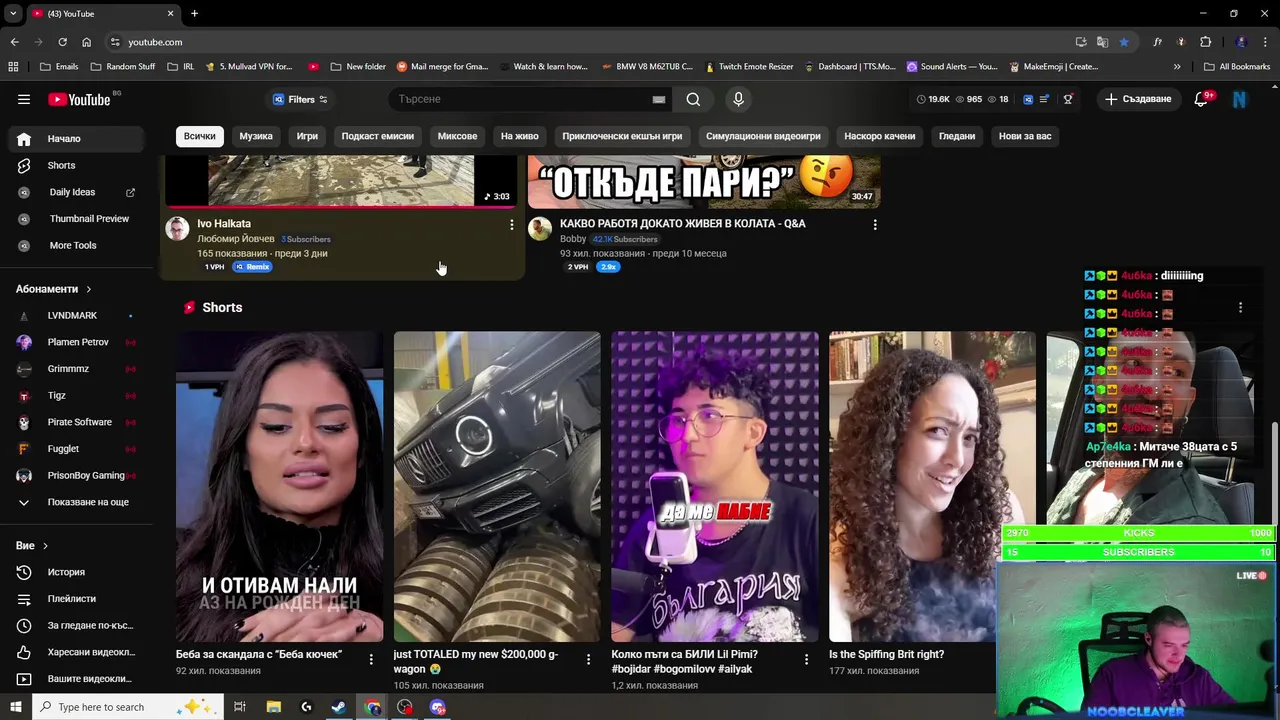Open Pirate Software channel
The width and height of the screenshot is (1280, 720).
coord(77,422)
